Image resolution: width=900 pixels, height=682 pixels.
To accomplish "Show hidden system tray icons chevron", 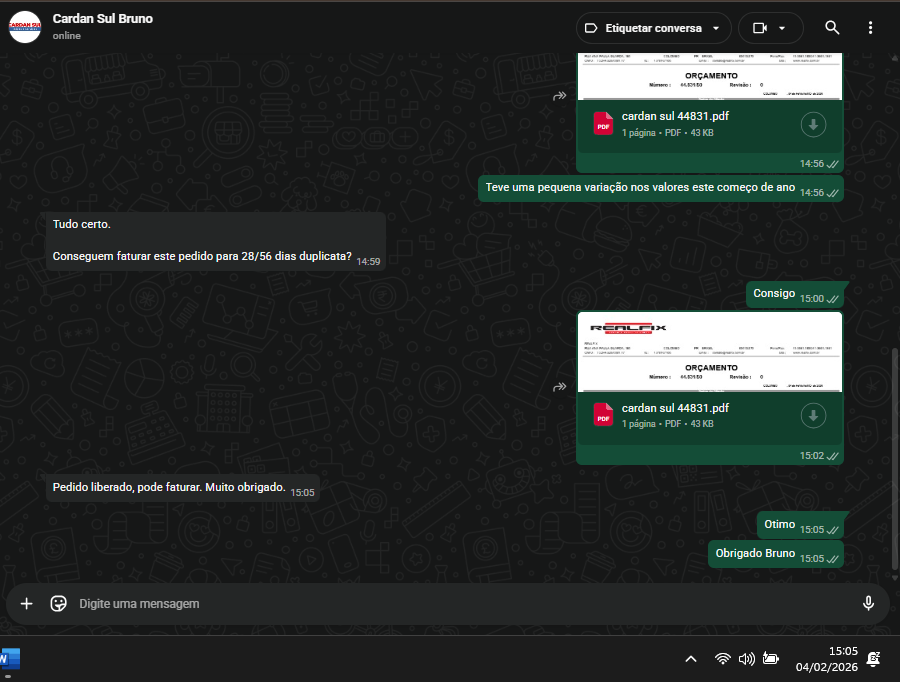I will (x=691, y=659).
